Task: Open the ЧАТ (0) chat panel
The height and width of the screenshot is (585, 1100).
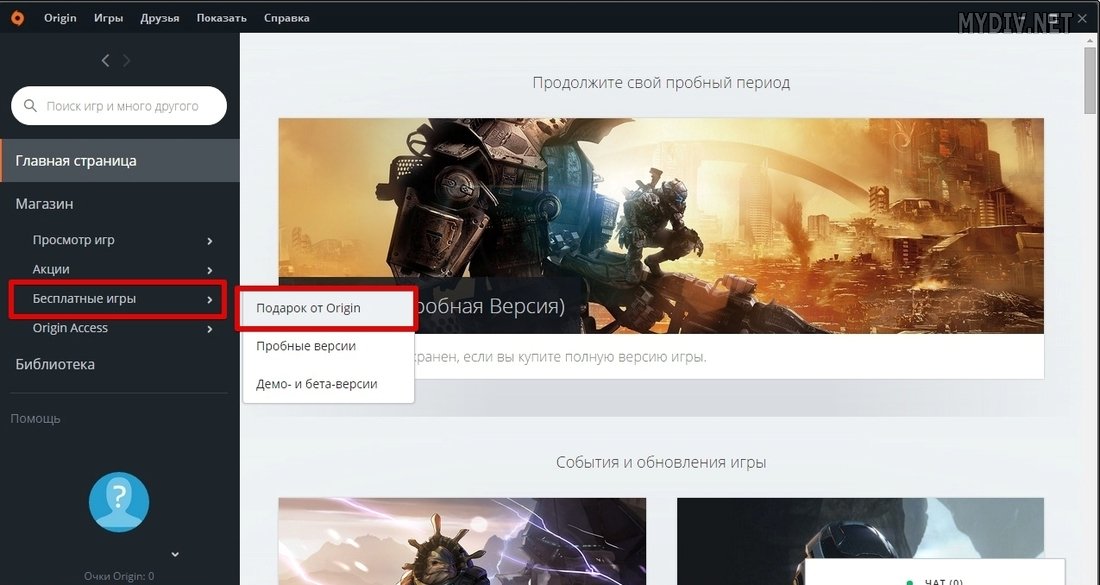Action: pos(934,574)
